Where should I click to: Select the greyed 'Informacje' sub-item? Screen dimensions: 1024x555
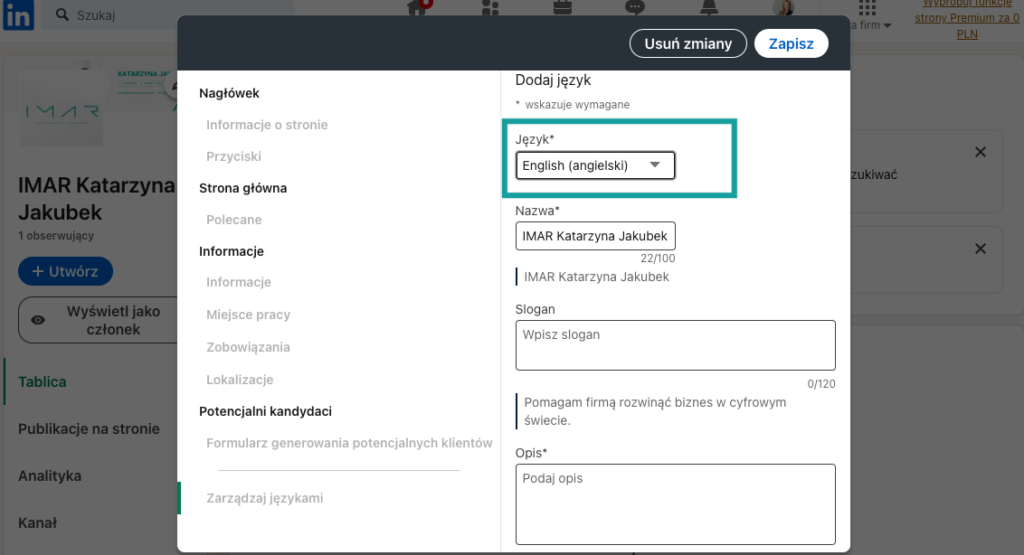pyautogui.click(x=238, y=282)
